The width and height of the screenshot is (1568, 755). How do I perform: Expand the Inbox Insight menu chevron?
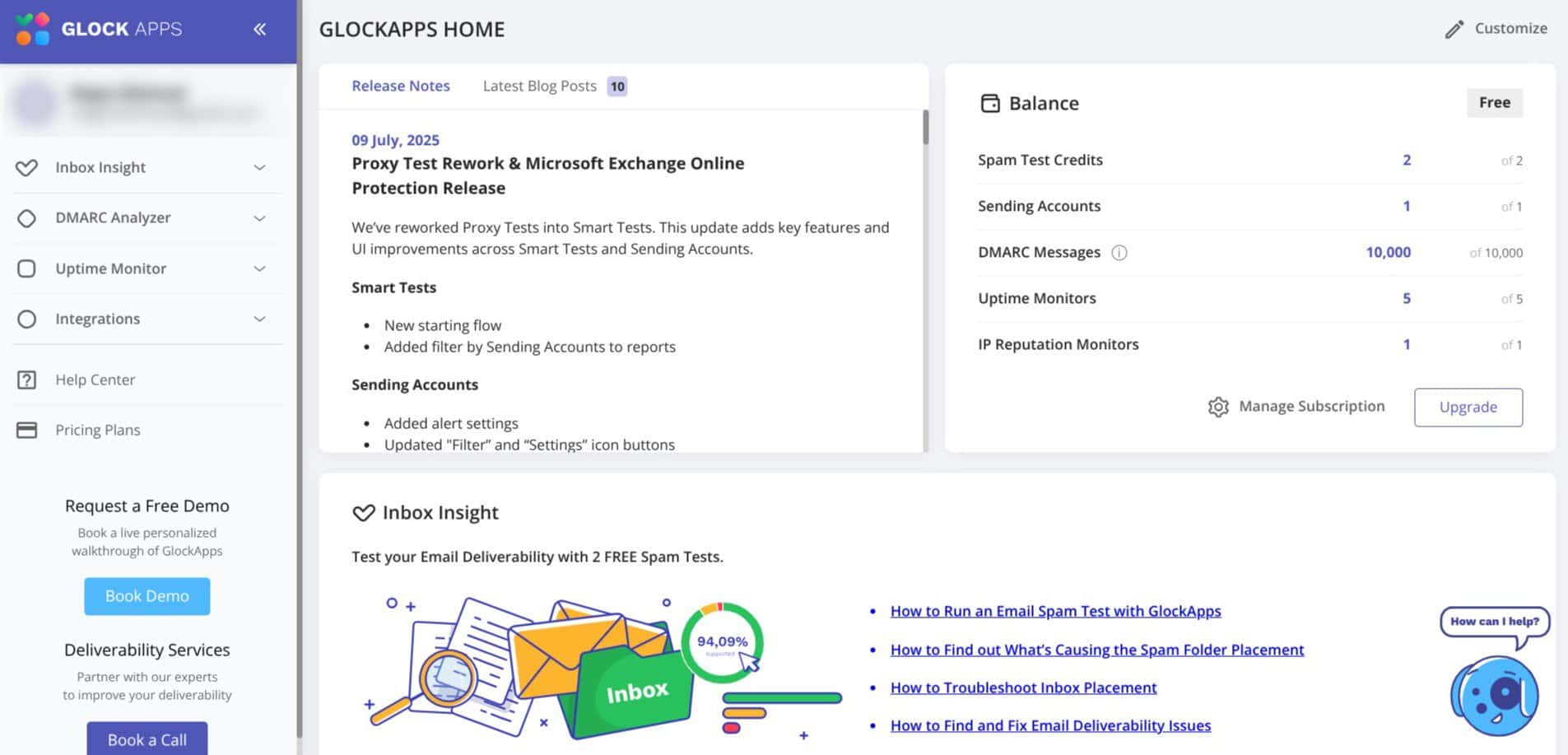point(259,168)
